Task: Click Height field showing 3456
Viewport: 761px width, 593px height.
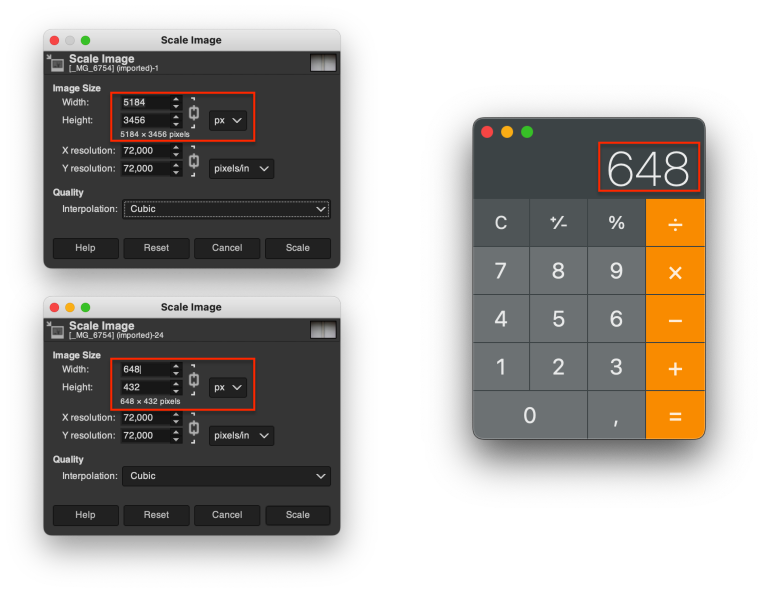Action: pos(145,120)
